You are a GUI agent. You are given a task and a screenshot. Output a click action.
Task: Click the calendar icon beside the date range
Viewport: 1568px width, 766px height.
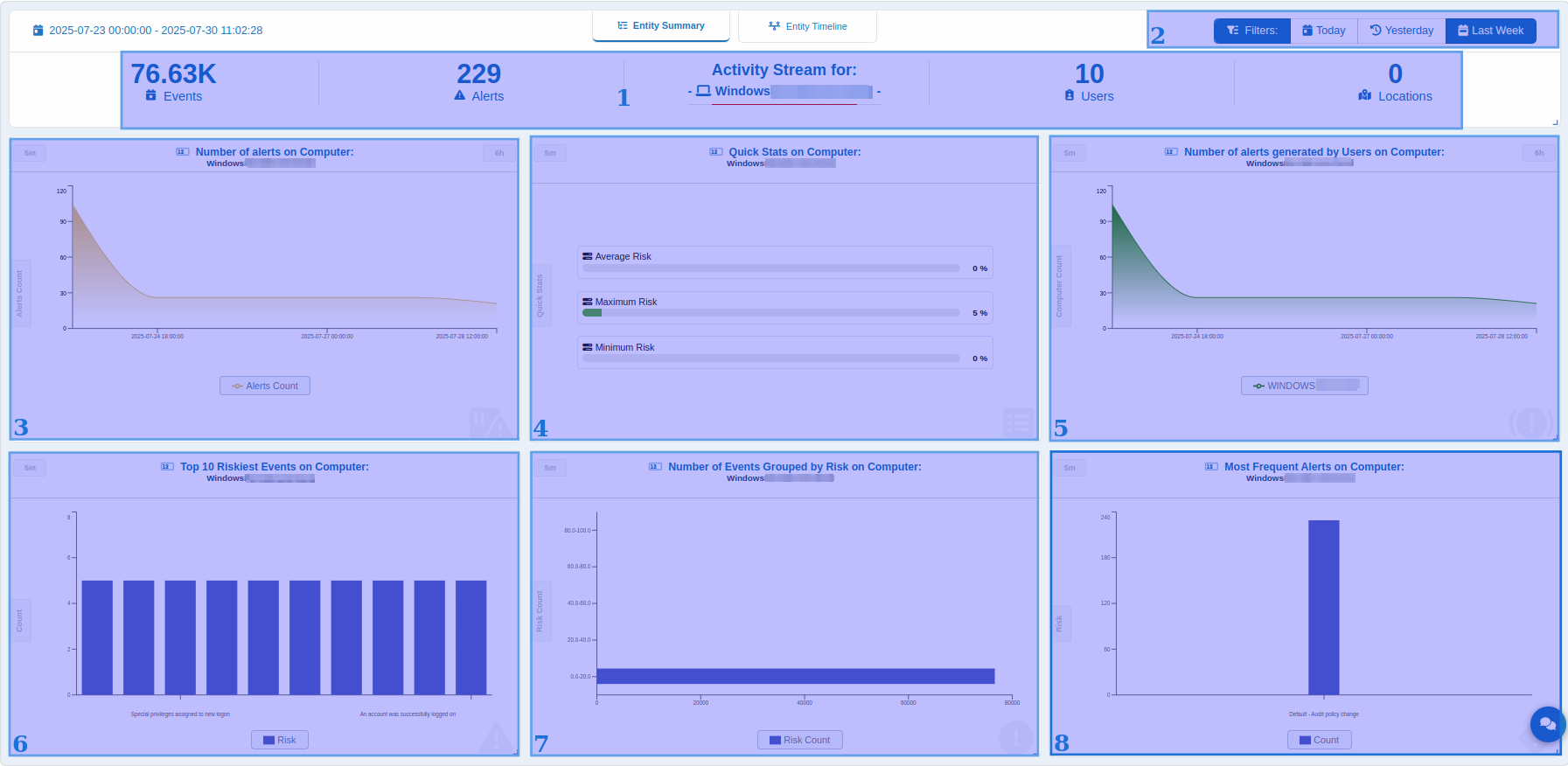(x=38, y=31)
